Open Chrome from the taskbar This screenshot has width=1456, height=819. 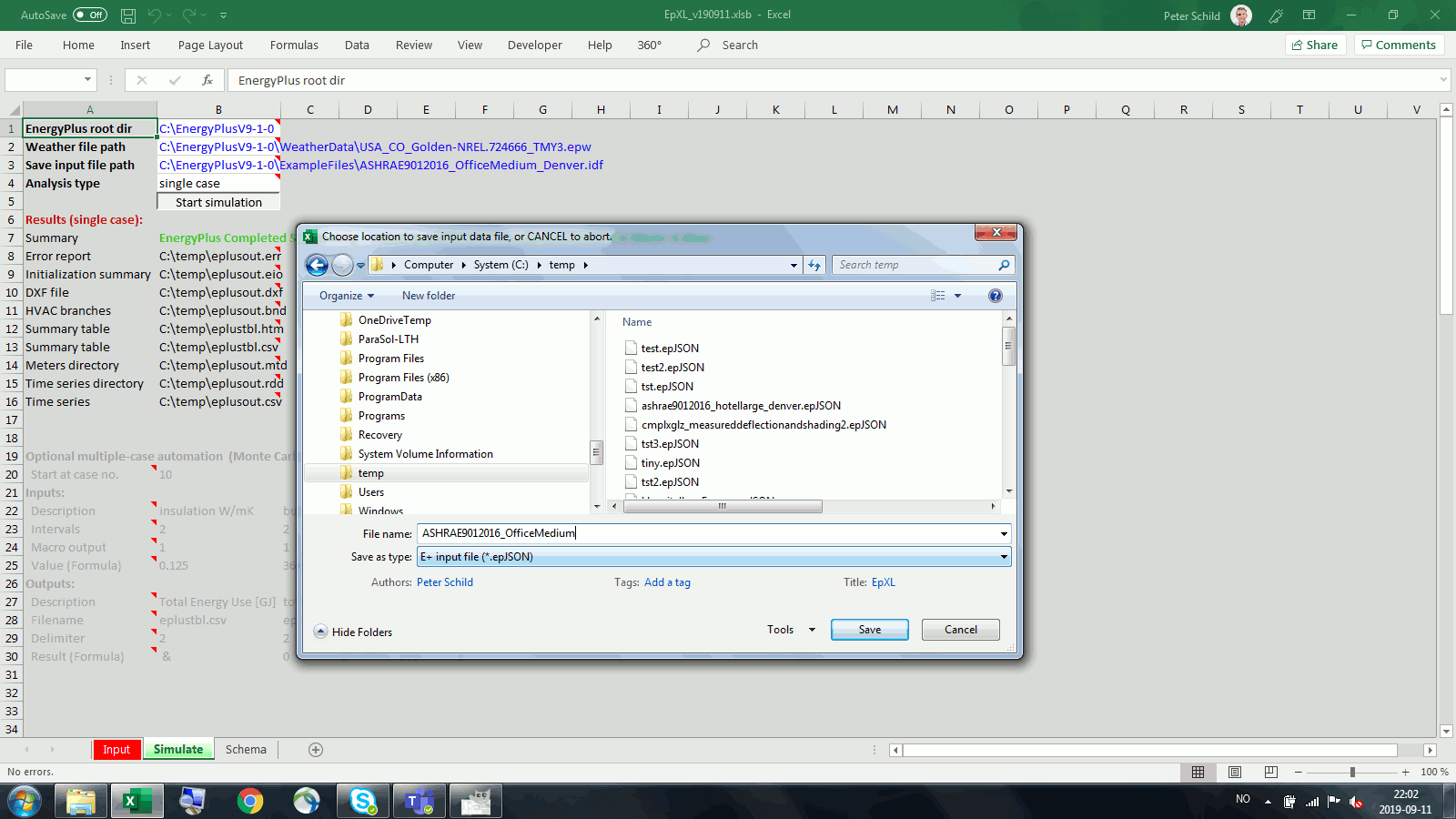250,801
